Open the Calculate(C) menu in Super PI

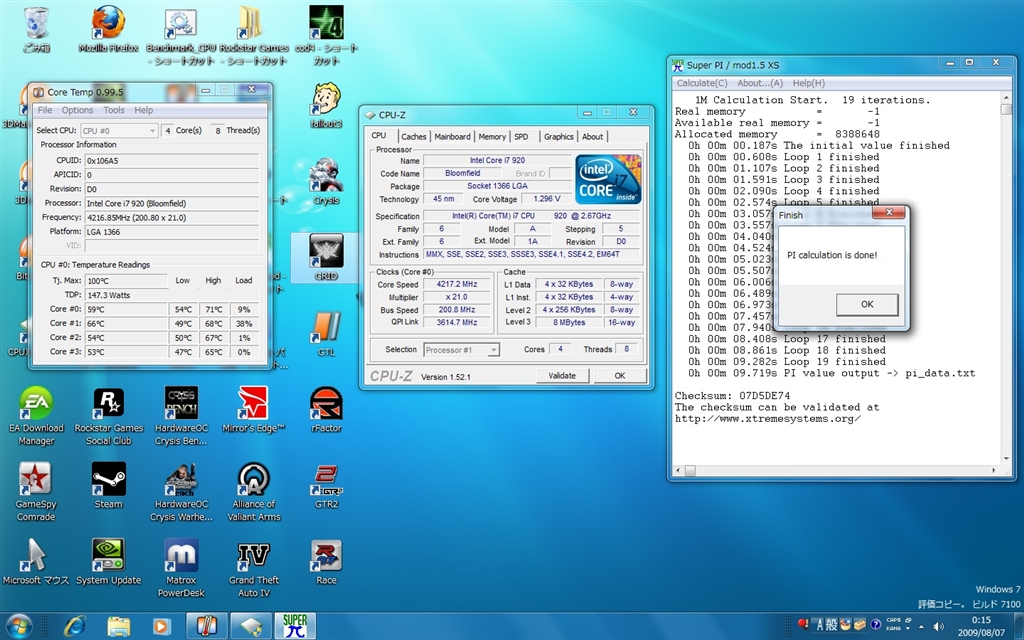pyautogui.click(x=702, y=83)
